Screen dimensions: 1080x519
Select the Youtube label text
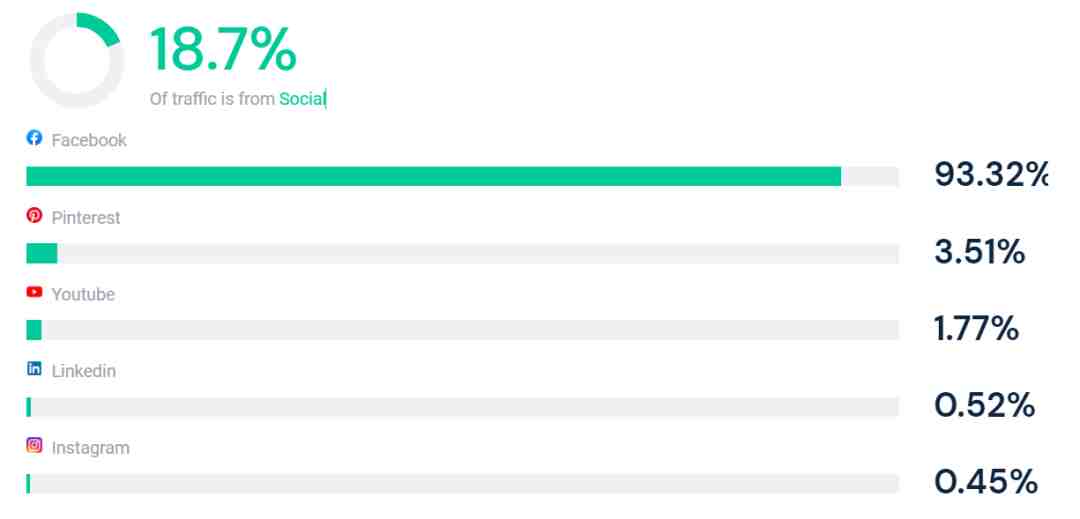click(x=83, y=295)
